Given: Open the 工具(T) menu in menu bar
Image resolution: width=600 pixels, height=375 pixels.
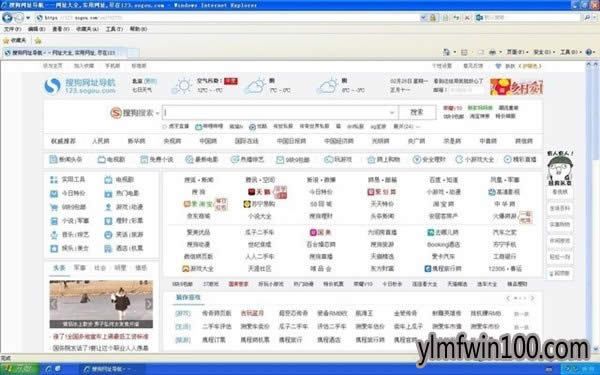Looking at the screenshot, I should coord(114,29).
